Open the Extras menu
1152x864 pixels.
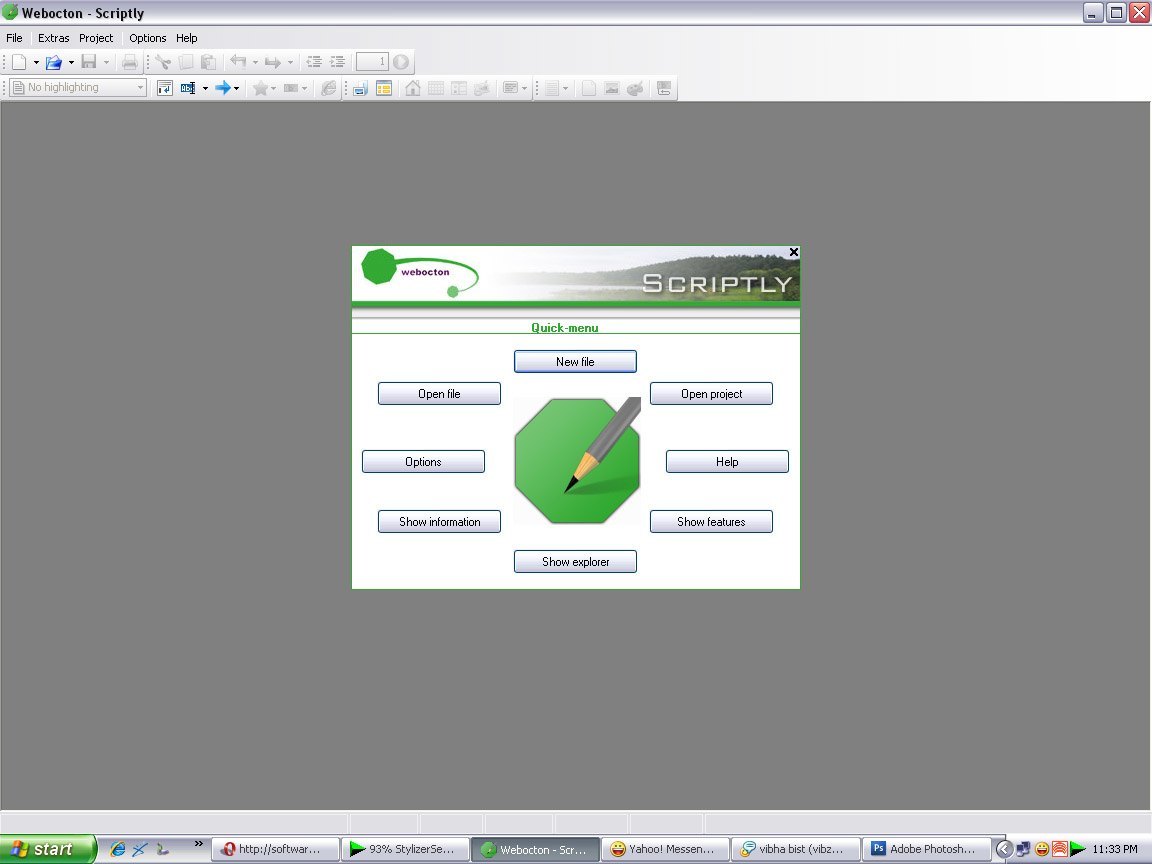54,38
